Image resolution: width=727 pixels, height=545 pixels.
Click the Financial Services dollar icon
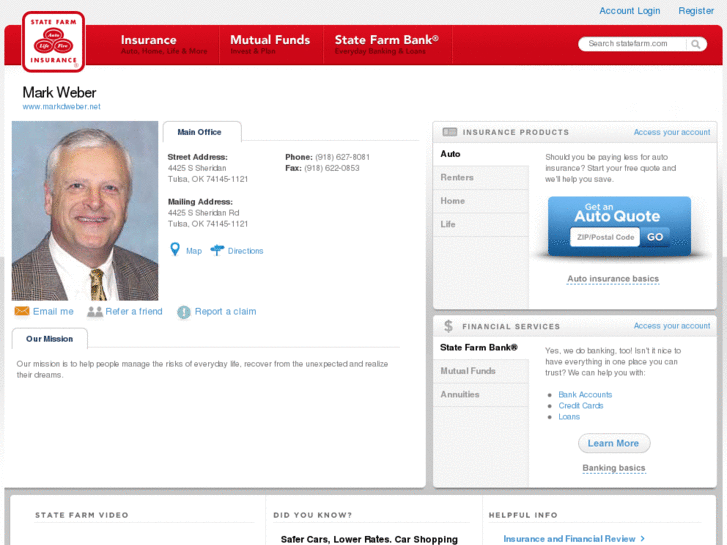(x=448, y=326)
